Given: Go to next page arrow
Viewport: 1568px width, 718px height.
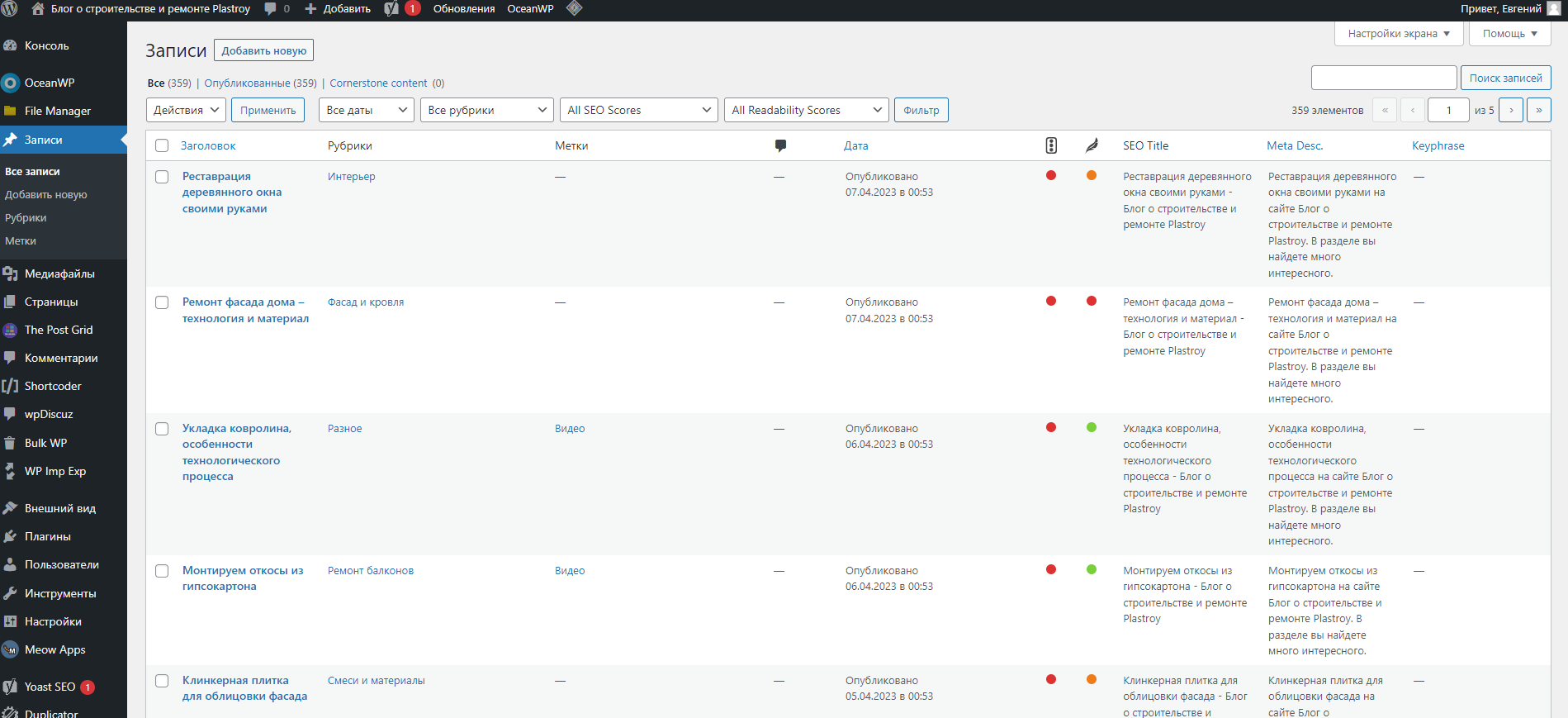Looking at the screenshot, I should tap(1511, 110).
